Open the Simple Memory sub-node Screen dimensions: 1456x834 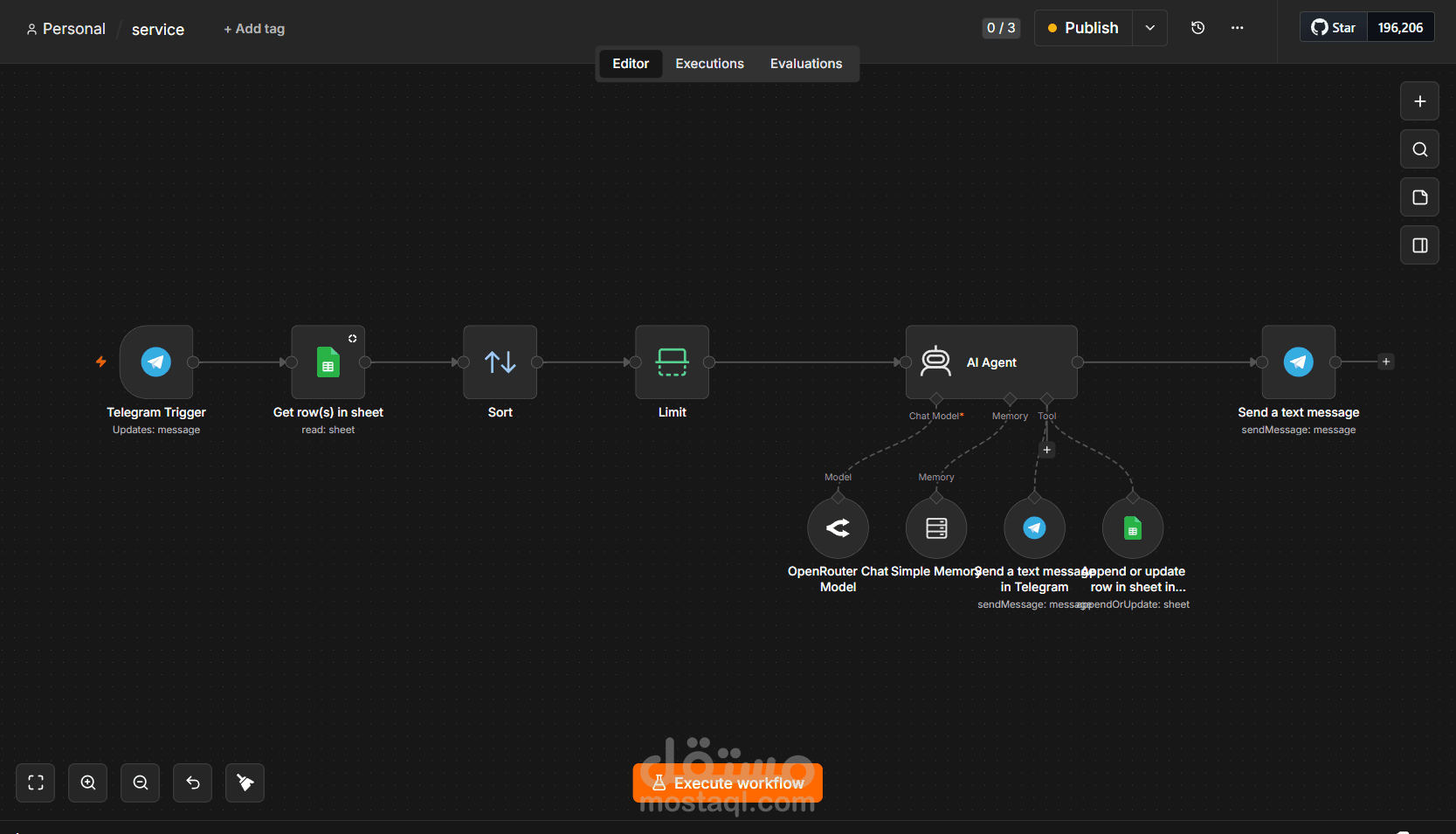936,528
